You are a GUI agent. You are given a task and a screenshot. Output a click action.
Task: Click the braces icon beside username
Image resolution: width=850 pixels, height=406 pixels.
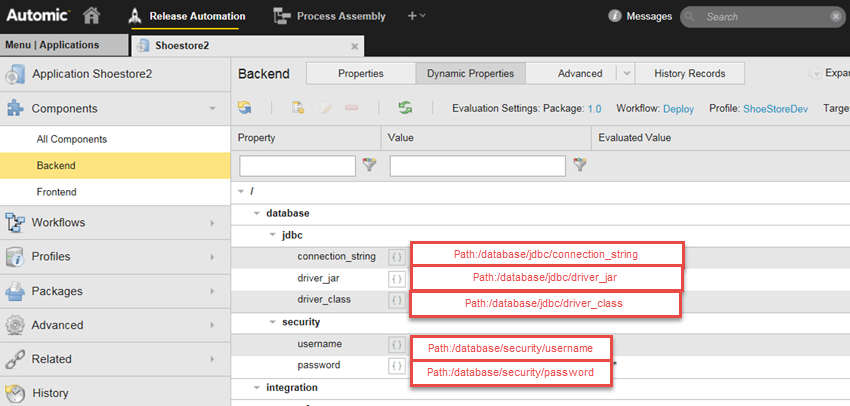click(x=397, y=345)
